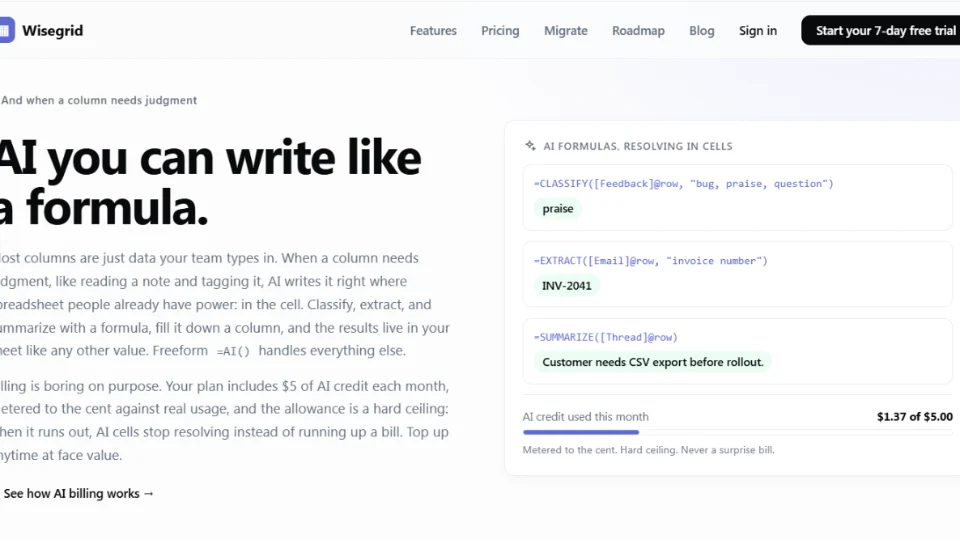960x540 pixels.
Task: Follow 'See how AI billing works' link
Action: tap(78, 493)
